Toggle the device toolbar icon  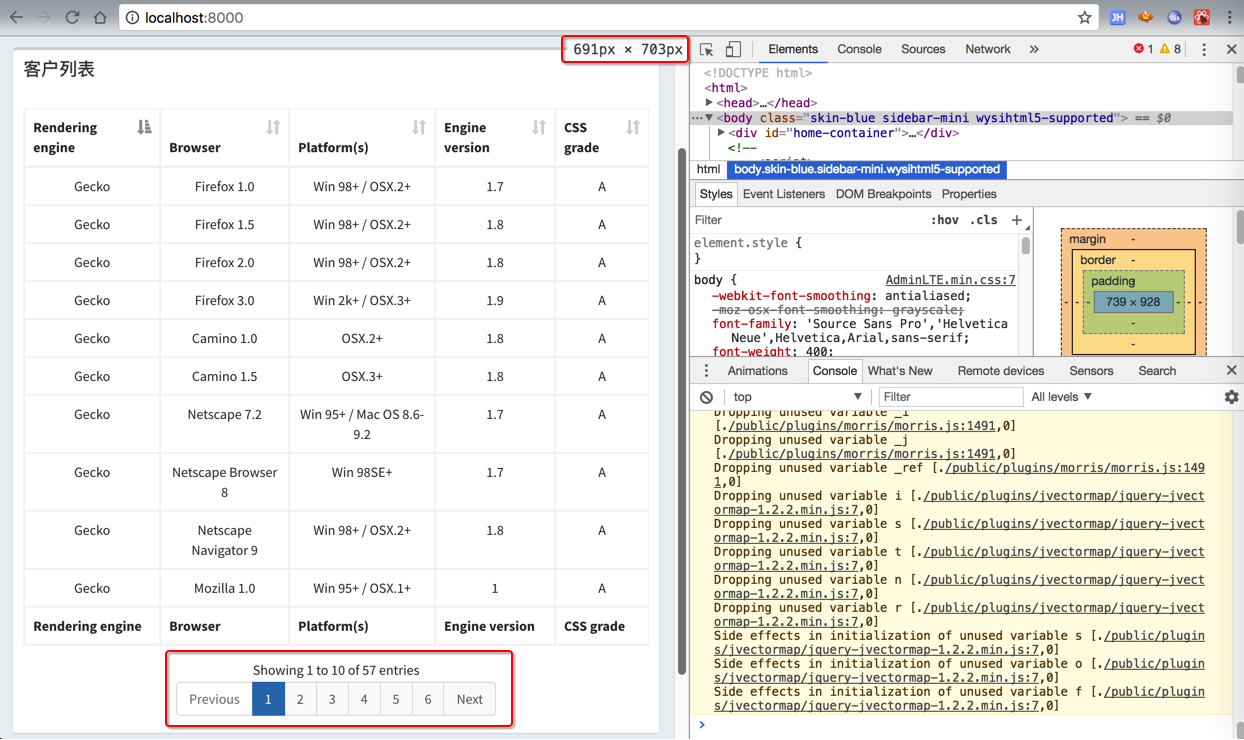pyautogui.click(x=733, y=49)
